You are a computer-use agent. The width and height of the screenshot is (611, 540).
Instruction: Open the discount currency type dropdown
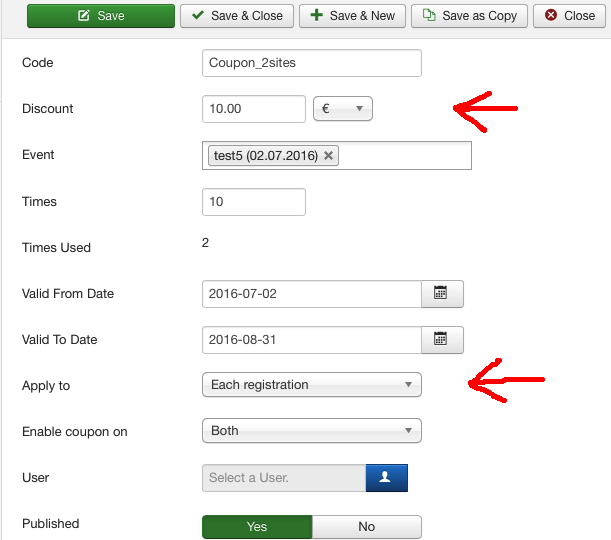point(343,109)
